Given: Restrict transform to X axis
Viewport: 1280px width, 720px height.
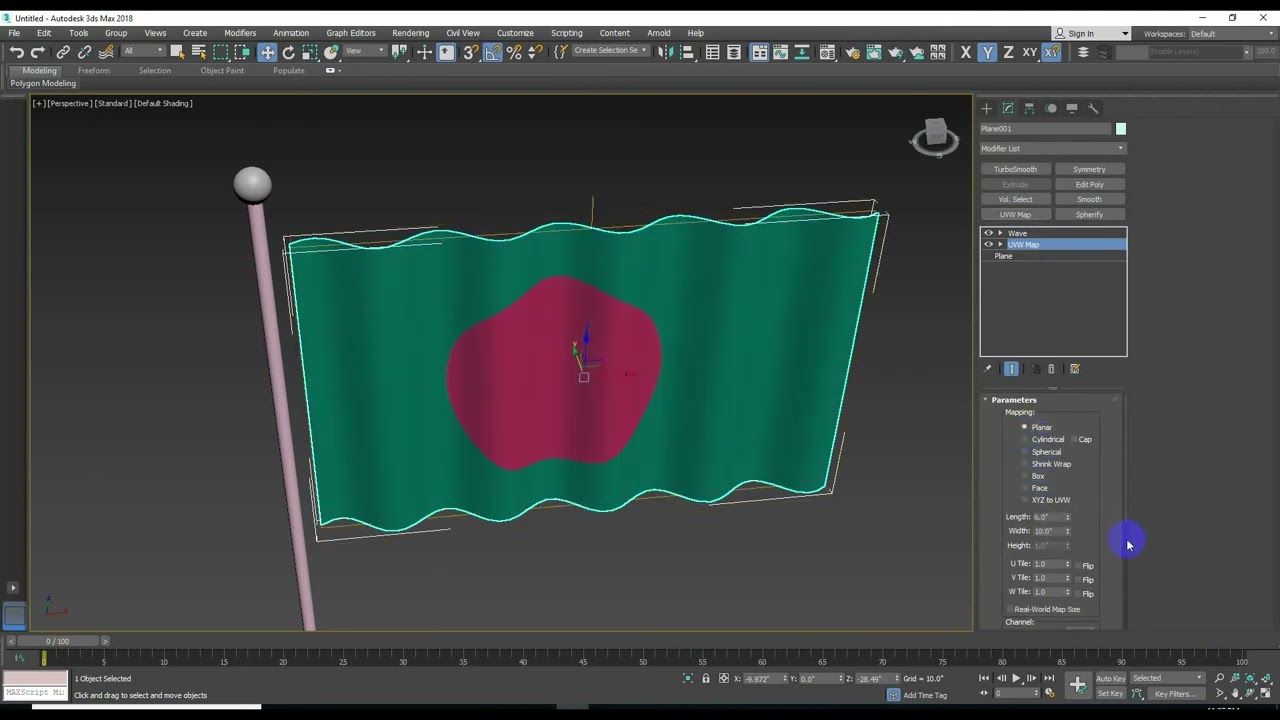Looking at the screenshot, I should tap(965, 52).
